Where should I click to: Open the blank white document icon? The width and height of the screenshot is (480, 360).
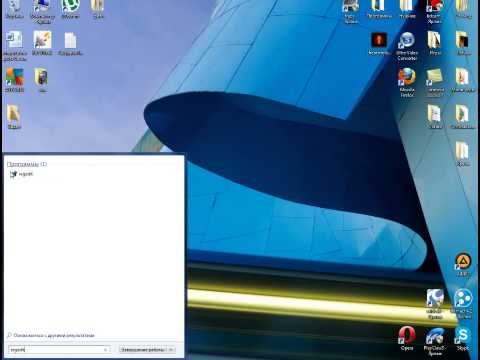point(70,43)
